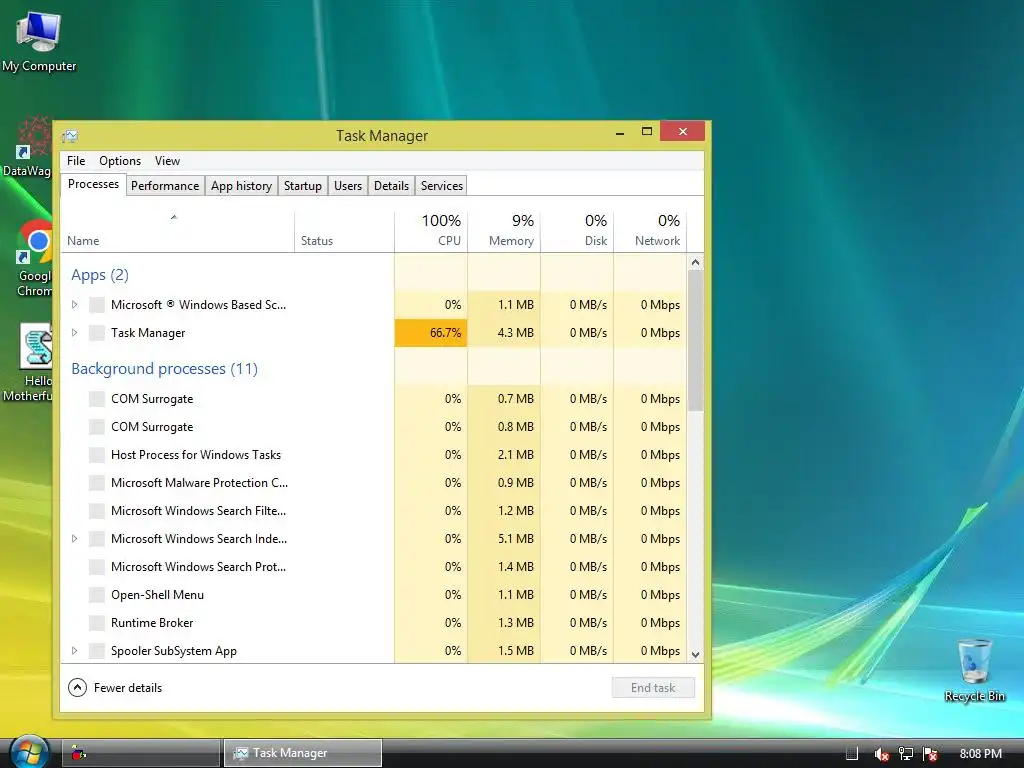Click the action center flag tray icon
Viewport: 1024px width, 768px height.
click(930, 754)
